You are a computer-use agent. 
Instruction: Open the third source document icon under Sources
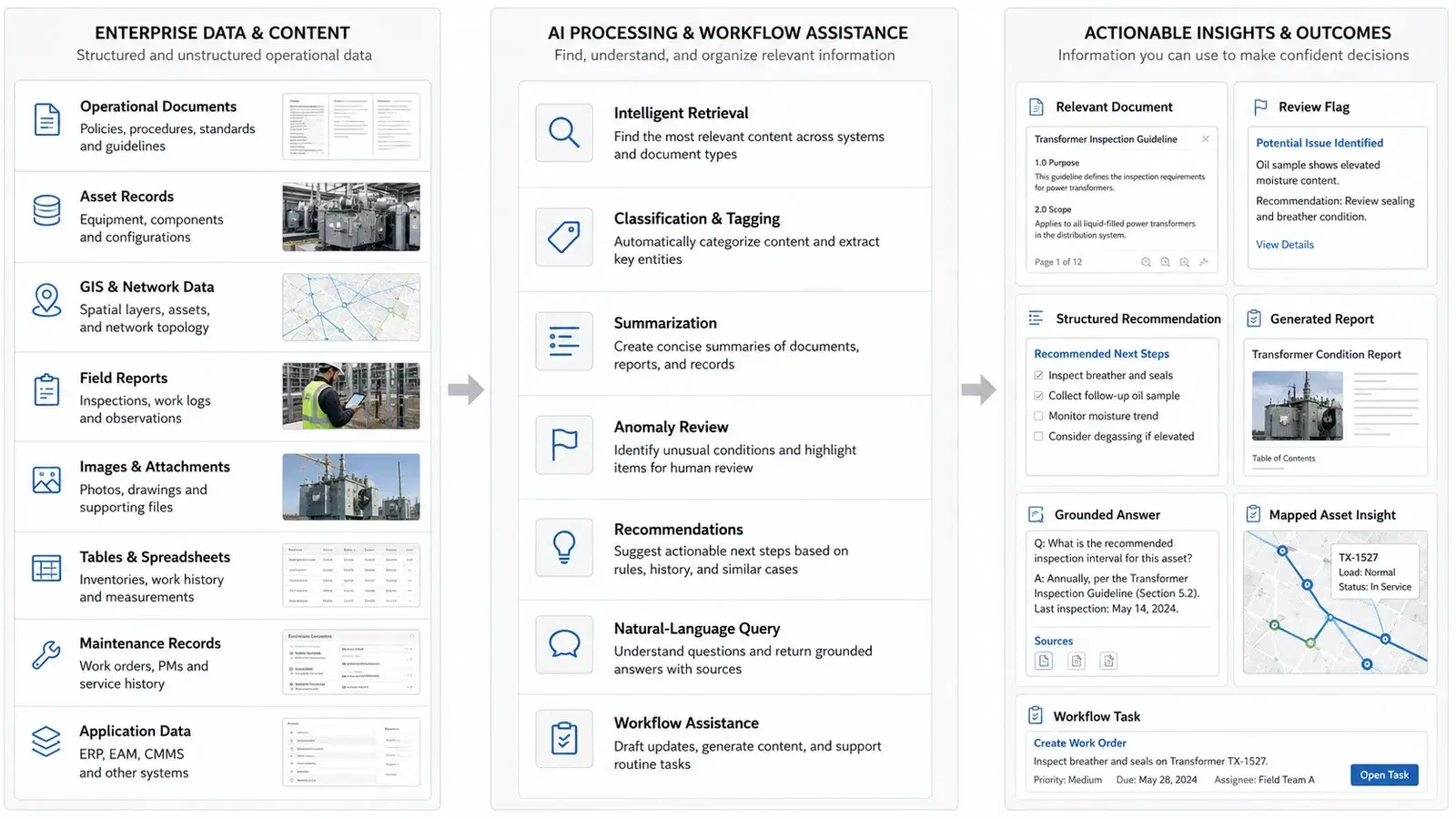coord(1108,662)
